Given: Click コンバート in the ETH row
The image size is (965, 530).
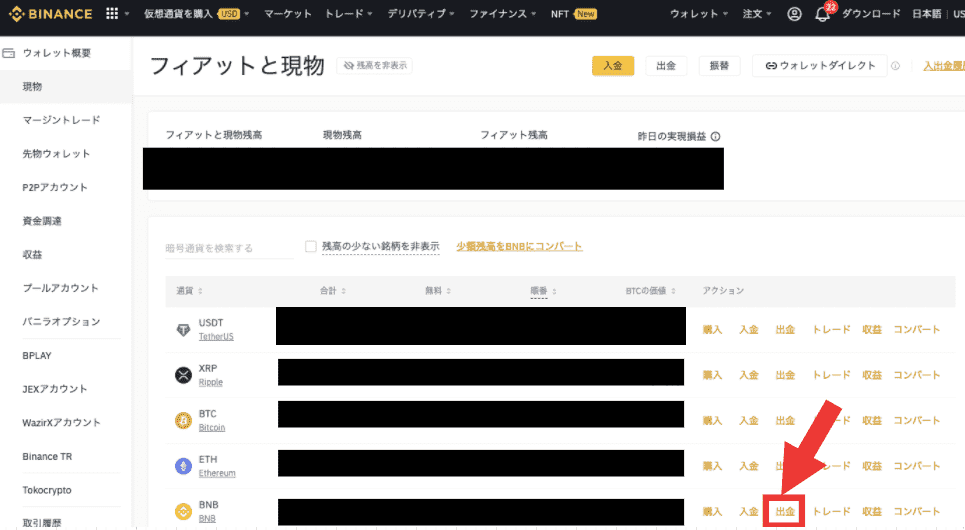Looking at the screenshot, I should [x=916, y=466].
